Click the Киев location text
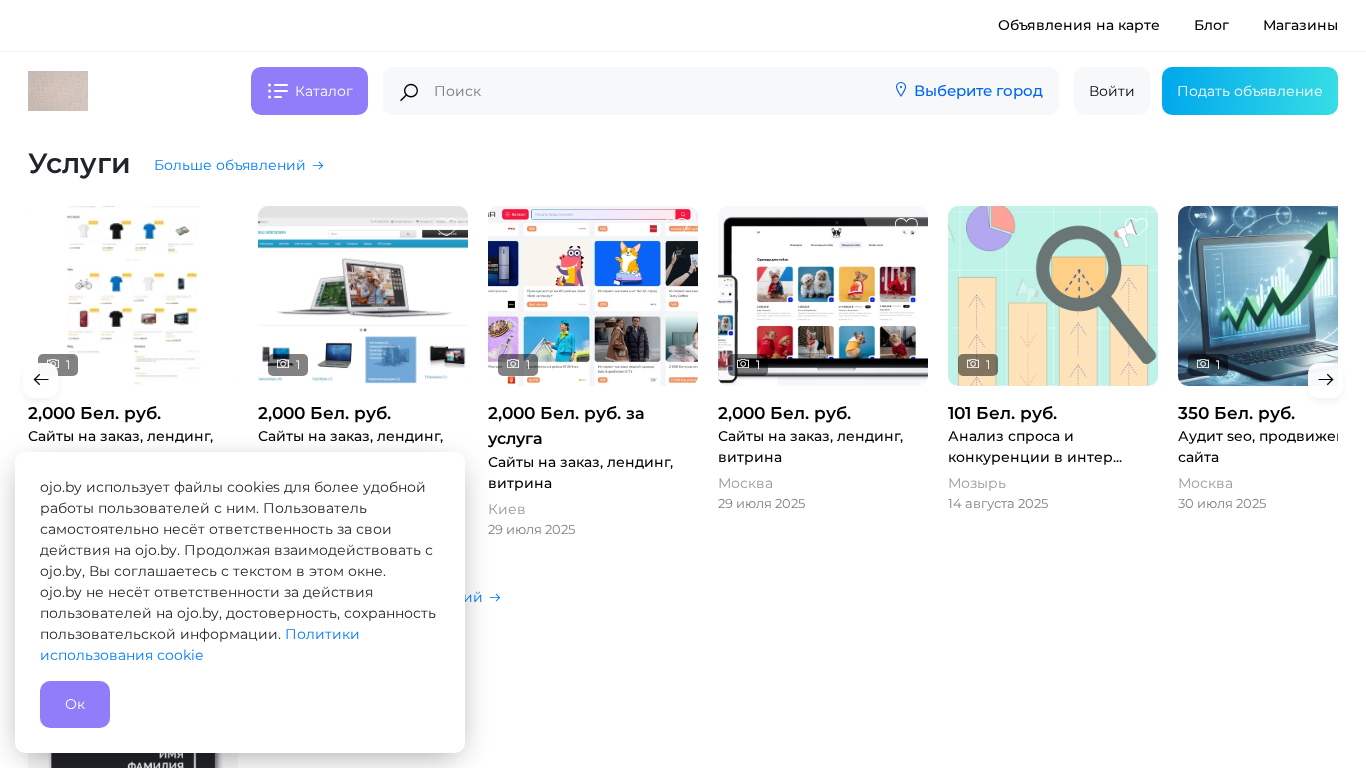This screenshot has height=768, width=1366. (x=507, y=509)
